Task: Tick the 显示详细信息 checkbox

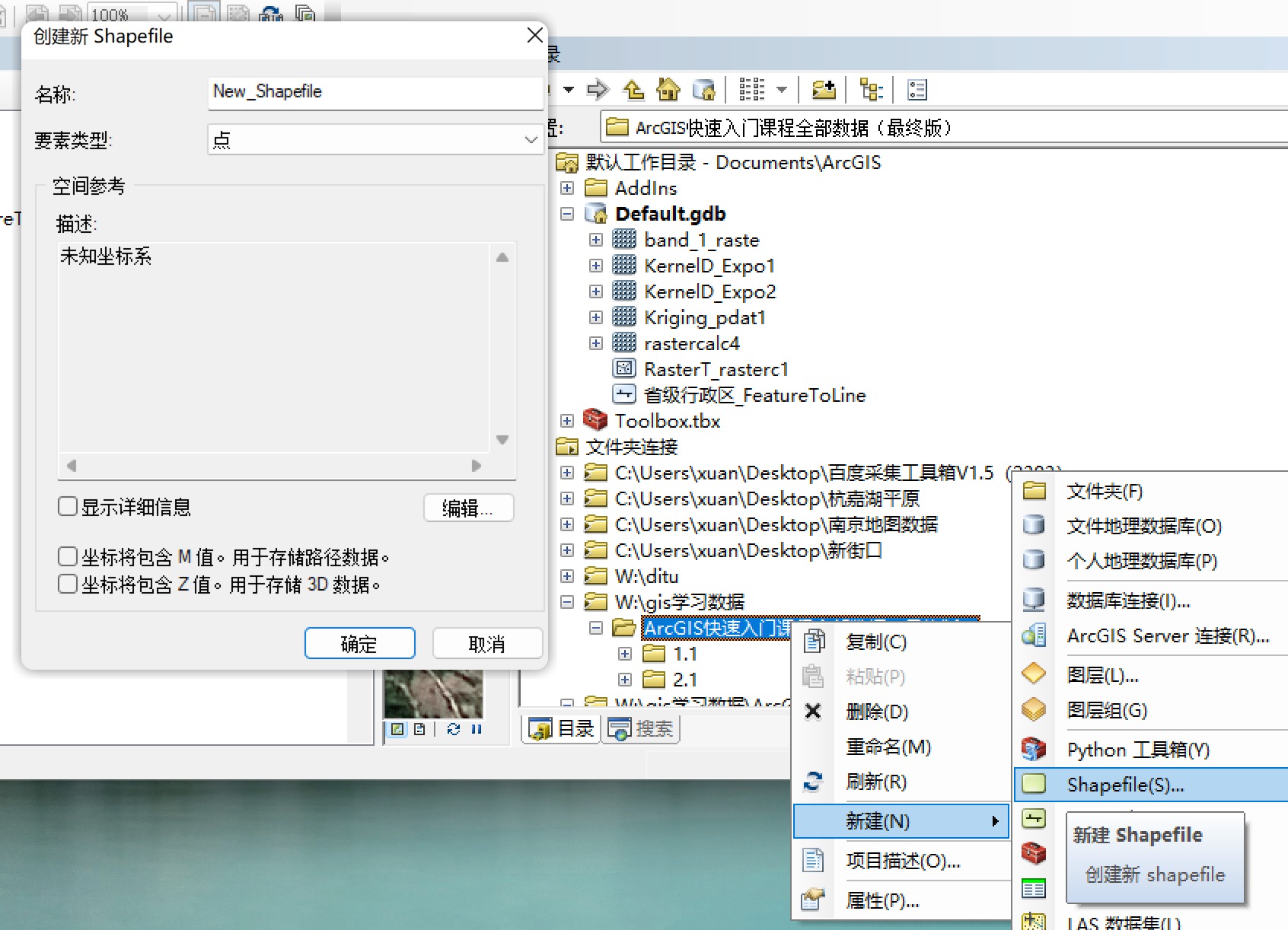Action: coord(68,506)
